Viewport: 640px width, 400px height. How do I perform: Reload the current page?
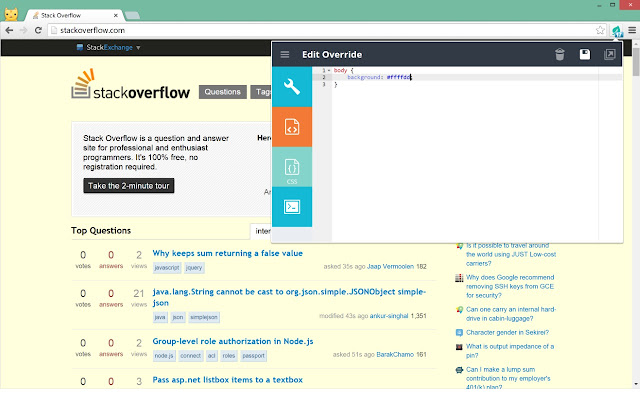(x=38, y=30)
